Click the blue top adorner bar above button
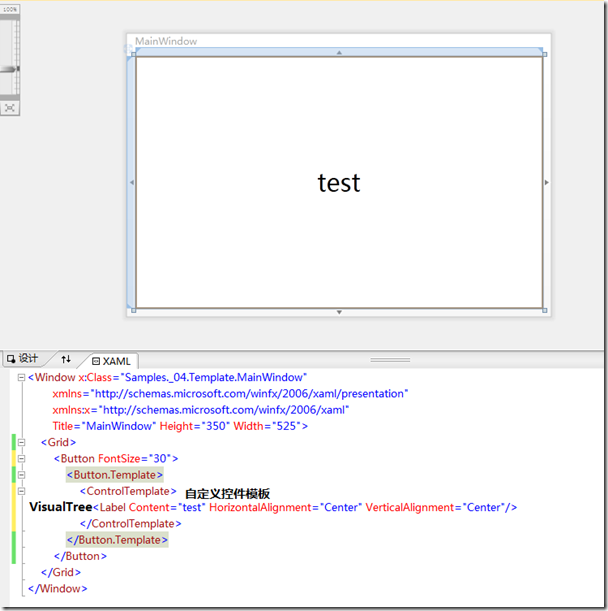This screenshot has height=611, width=608. click(x=339, y=52)
